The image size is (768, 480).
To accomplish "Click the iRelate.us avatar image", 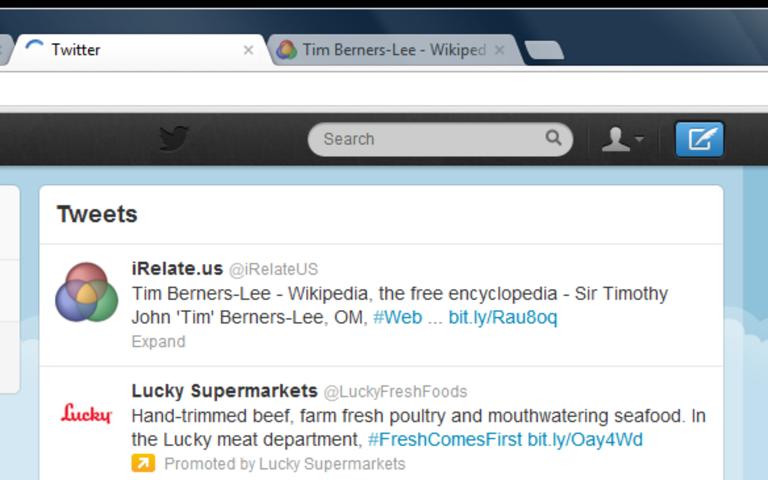I will 87,292.
